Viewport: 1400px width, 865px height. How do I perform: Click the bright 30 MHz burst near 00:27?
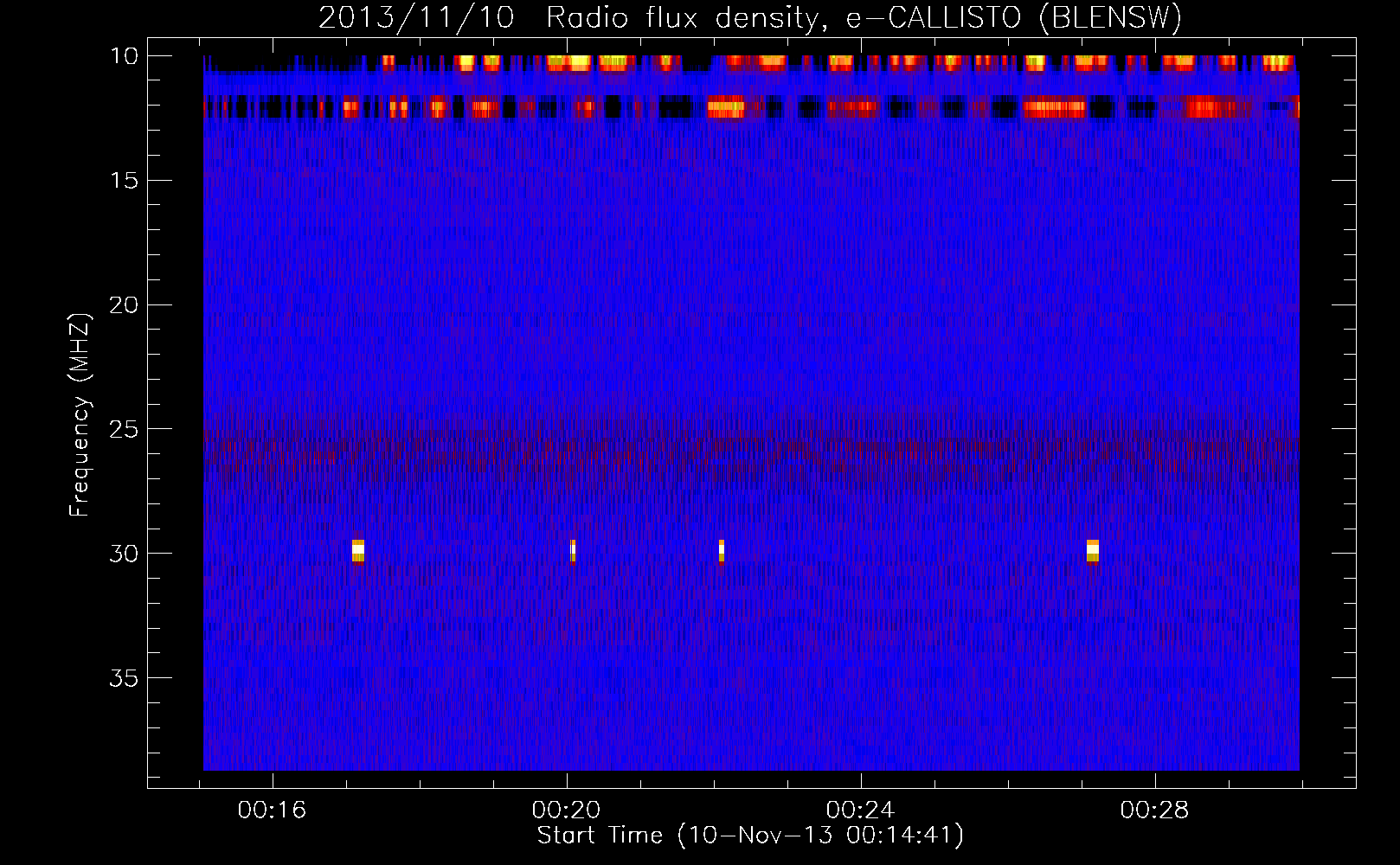(1093, 550)
